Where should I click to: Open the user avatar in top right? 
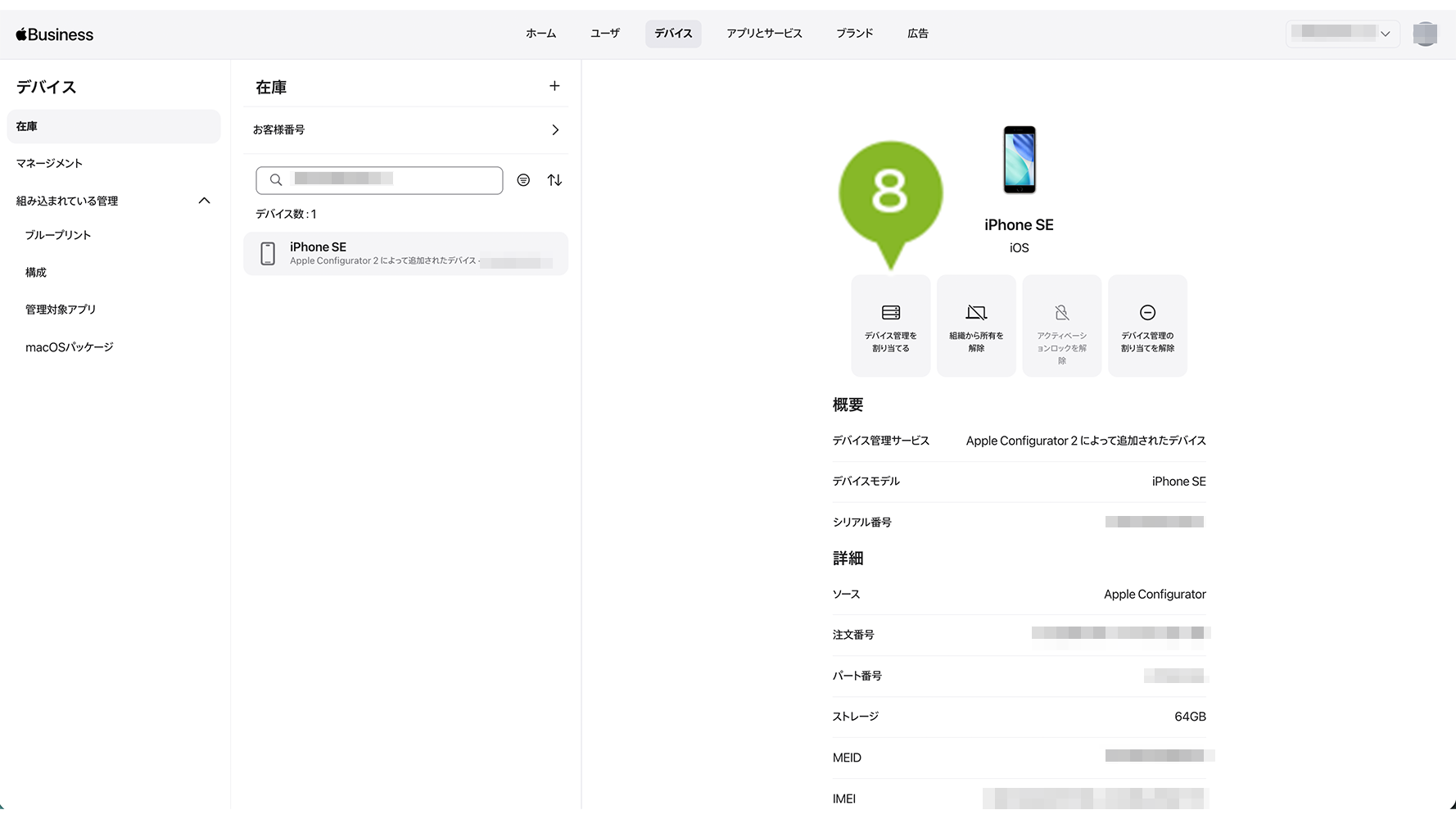(1425, 34)
